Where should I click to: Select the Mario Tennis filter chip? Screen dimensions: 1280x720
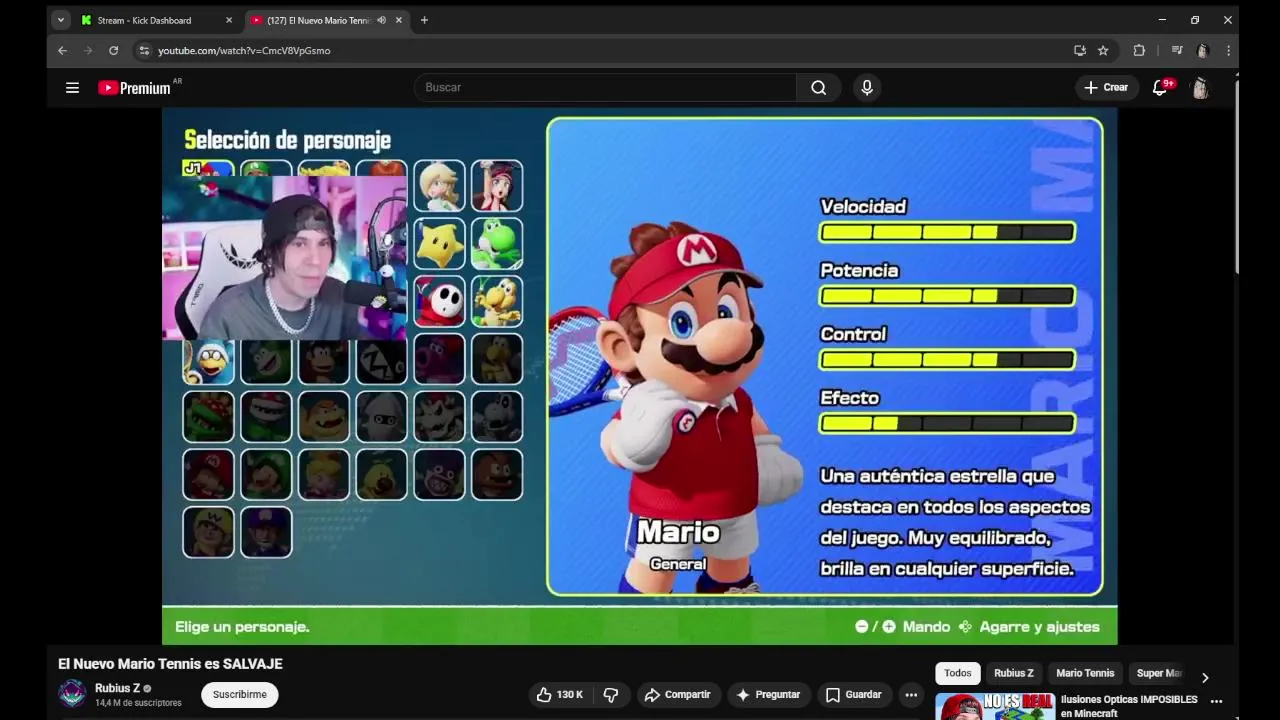click(1085, 673)
